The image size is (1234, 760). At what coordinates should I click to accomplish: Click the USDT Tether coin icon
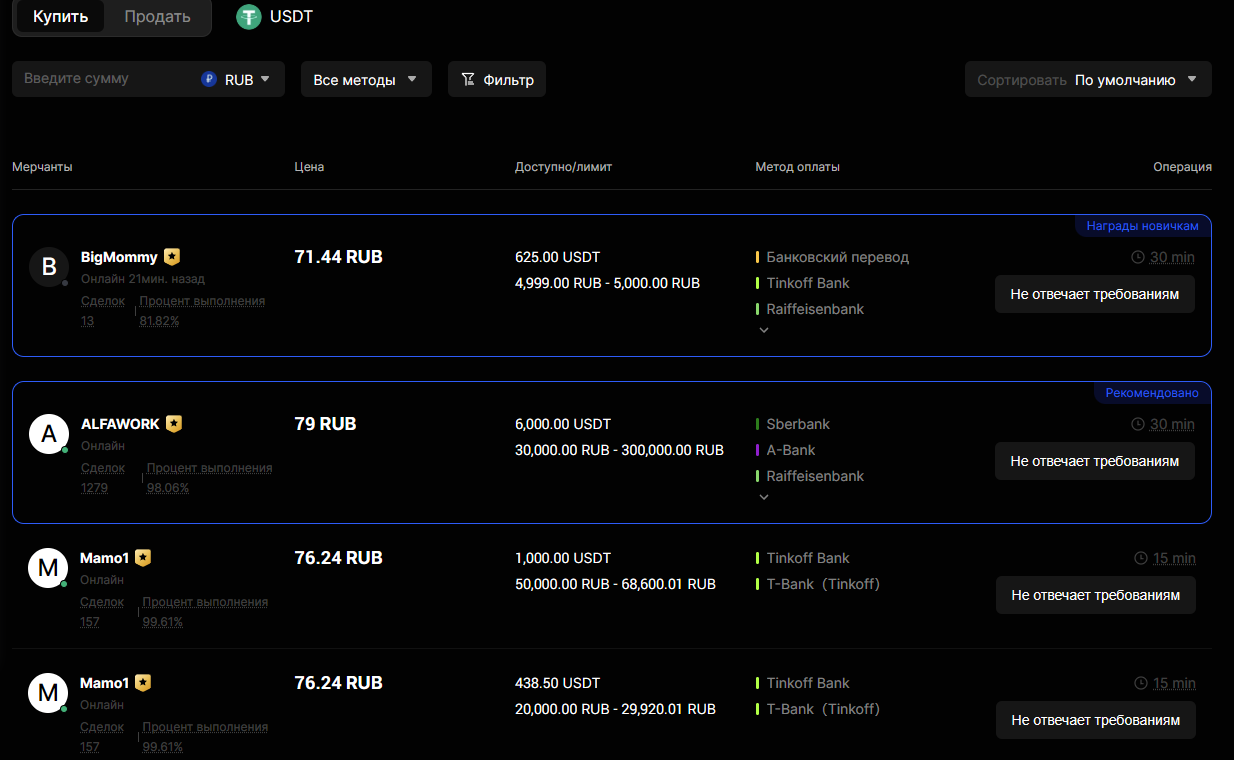click(248, 17)
